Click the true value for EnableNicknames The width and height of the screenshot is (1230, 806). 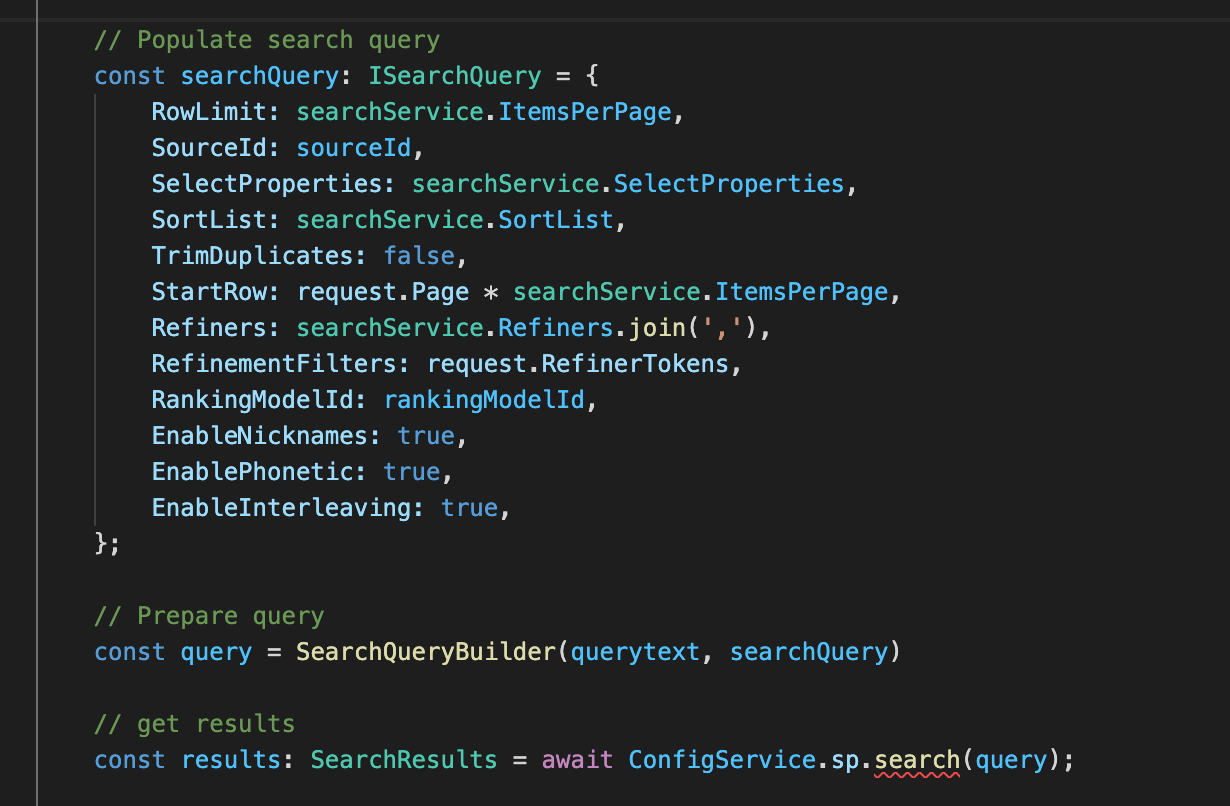pyautogui.click(x=426, y=435)
